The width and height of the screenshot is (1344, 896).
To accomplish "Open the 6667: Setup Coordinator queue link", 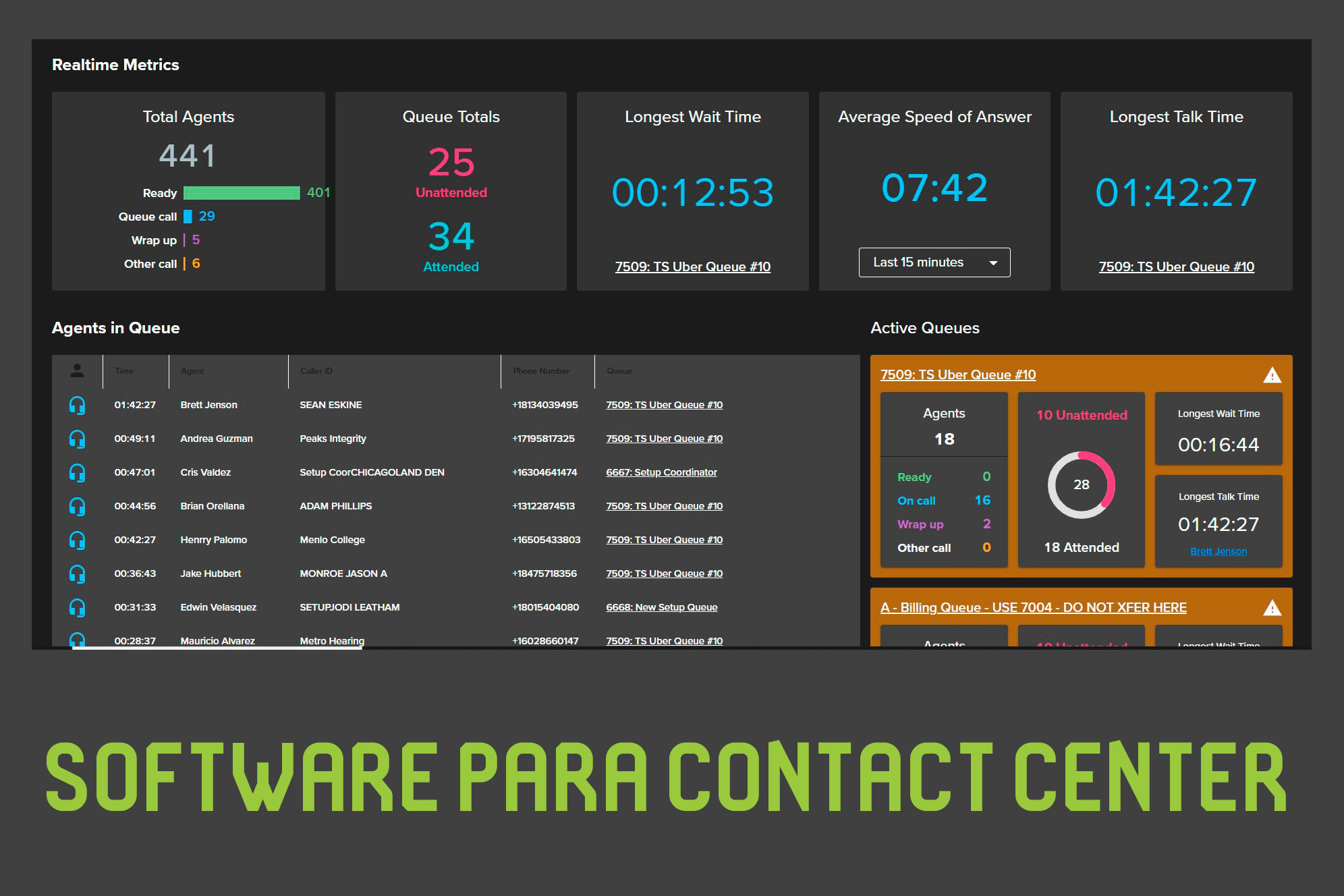I will (661, 472).
